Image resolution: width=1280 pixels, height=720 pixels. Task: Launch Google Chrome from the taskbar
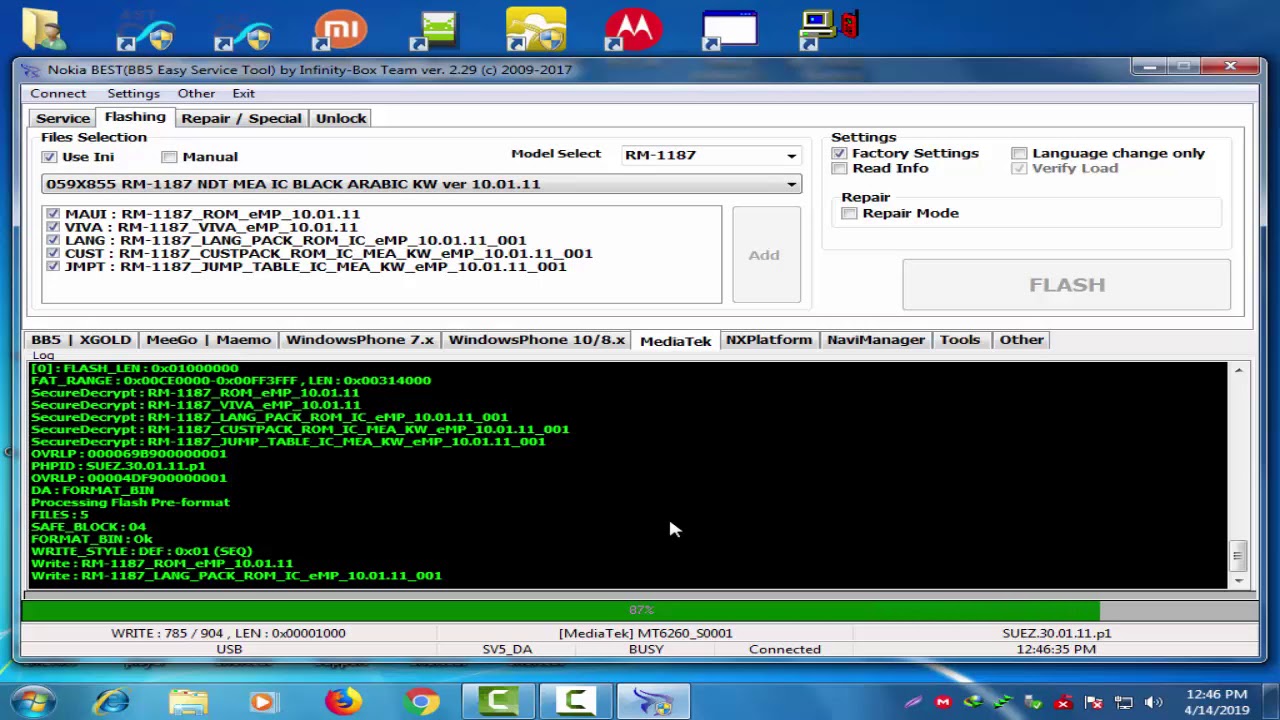point(421,701)
